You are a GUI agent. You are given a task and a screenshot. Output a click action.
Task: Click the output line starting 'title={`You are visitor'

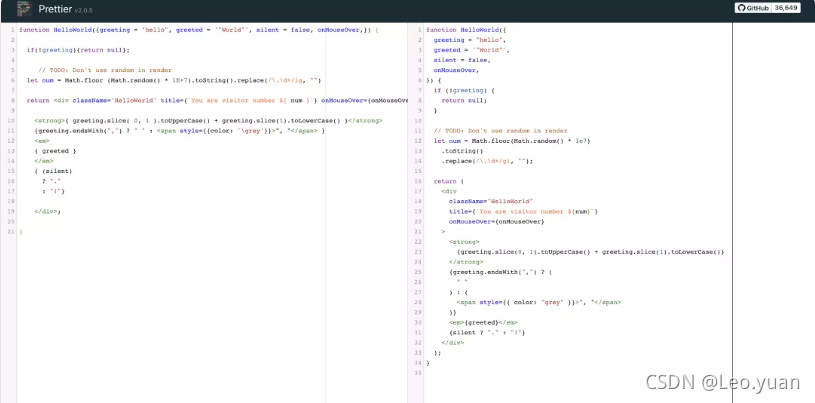[x=523, y=212]
